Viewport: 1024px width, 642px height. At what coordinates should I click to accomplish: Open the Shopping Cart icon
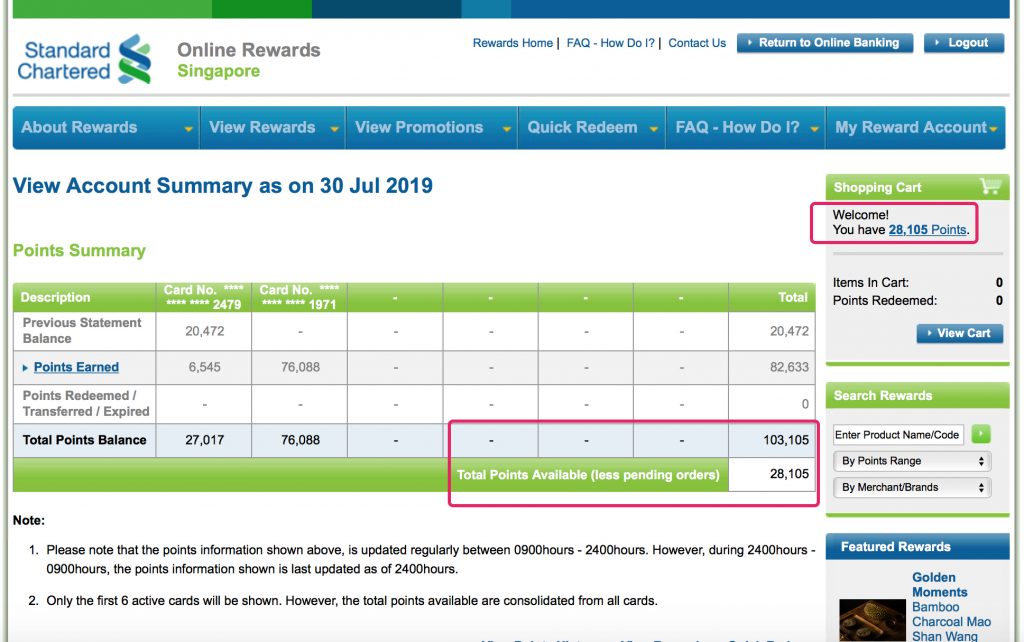[x=989, y=187]
